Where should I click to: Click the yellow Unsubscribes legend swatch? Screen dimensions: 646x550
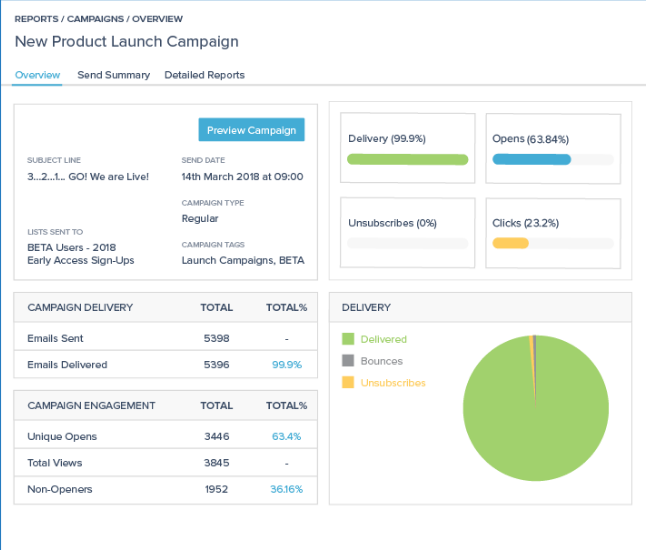coord(348,383)
